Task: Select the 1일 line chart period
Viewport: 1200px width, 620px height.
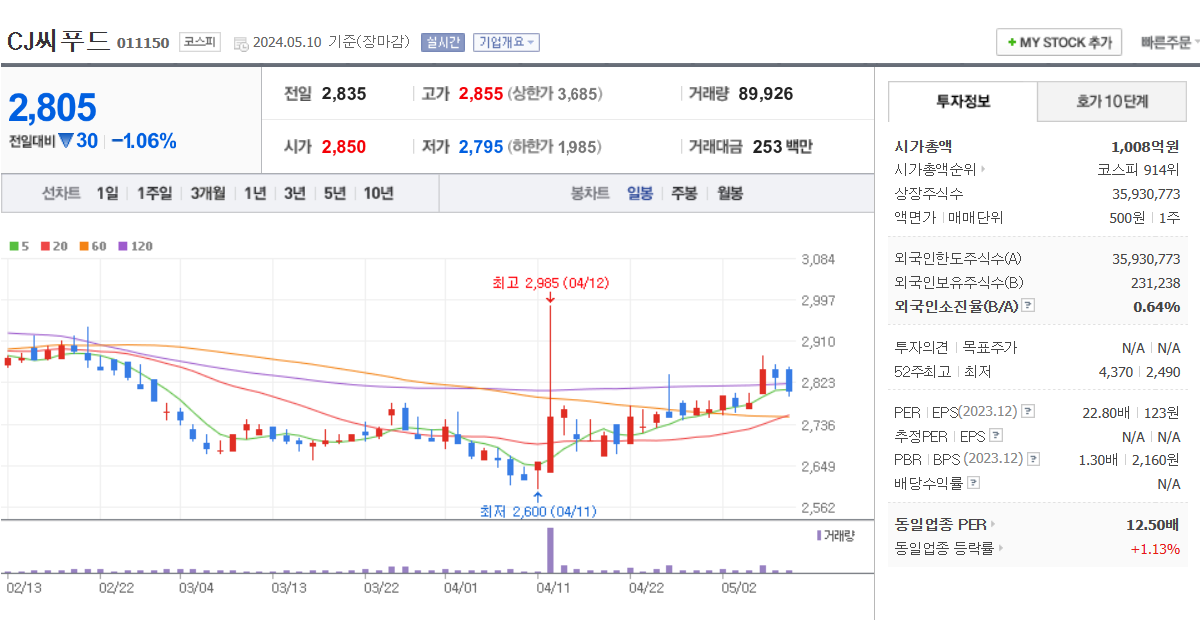Action: pos(107,194)
